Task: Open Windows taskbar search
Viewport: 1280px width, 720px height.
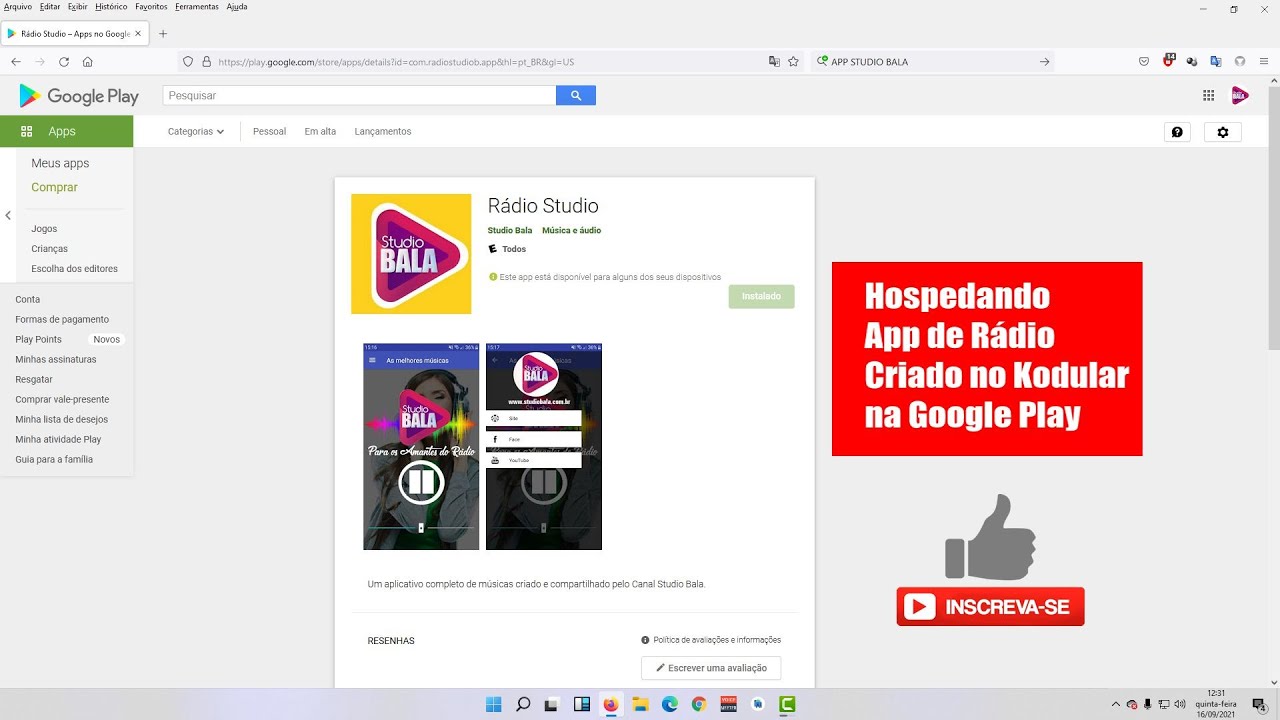Action: 523,704
